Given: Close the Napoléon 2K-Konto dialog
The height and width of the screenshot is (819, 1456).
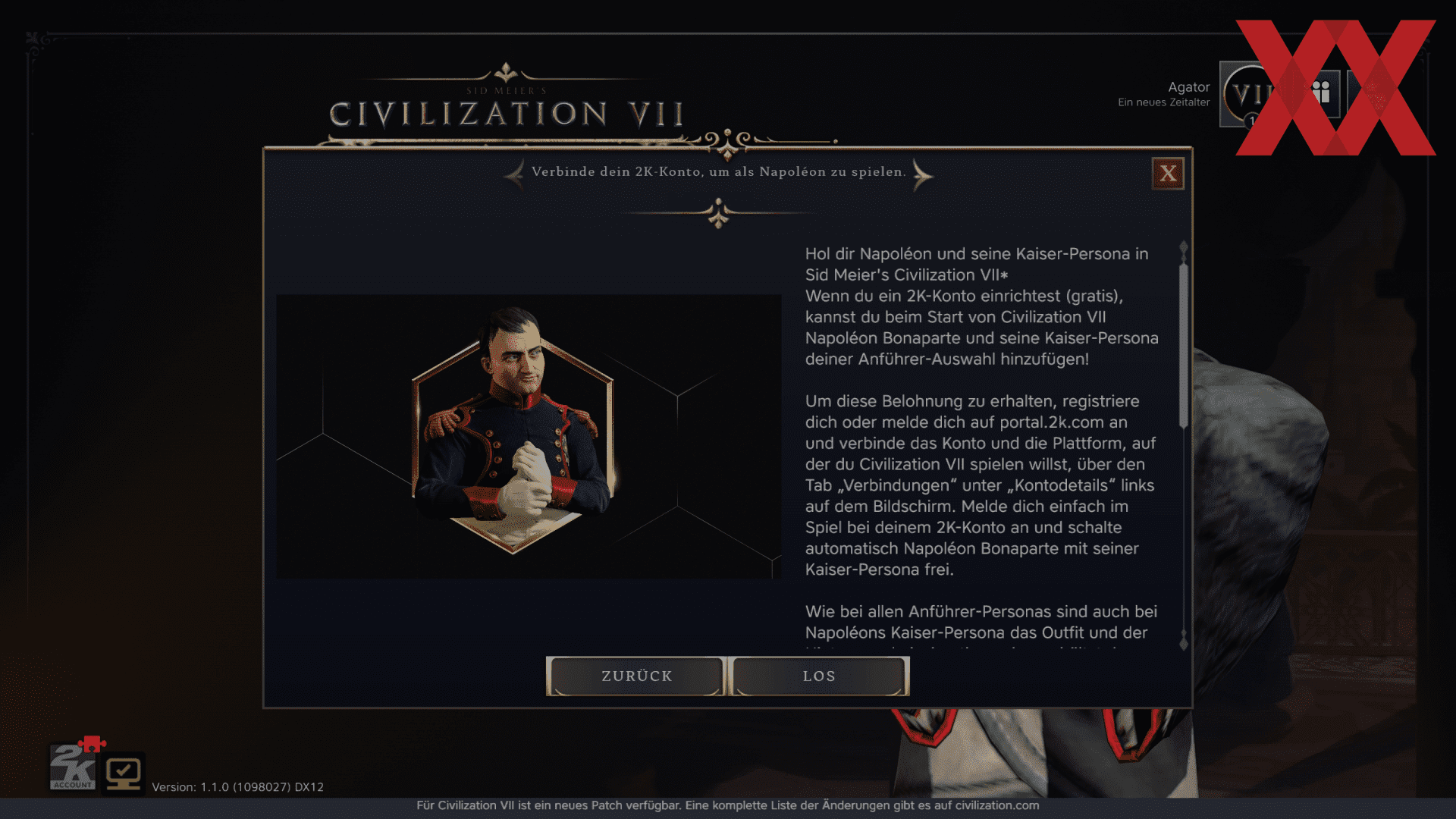Looking at the screenshot, I should point(1168,174).
